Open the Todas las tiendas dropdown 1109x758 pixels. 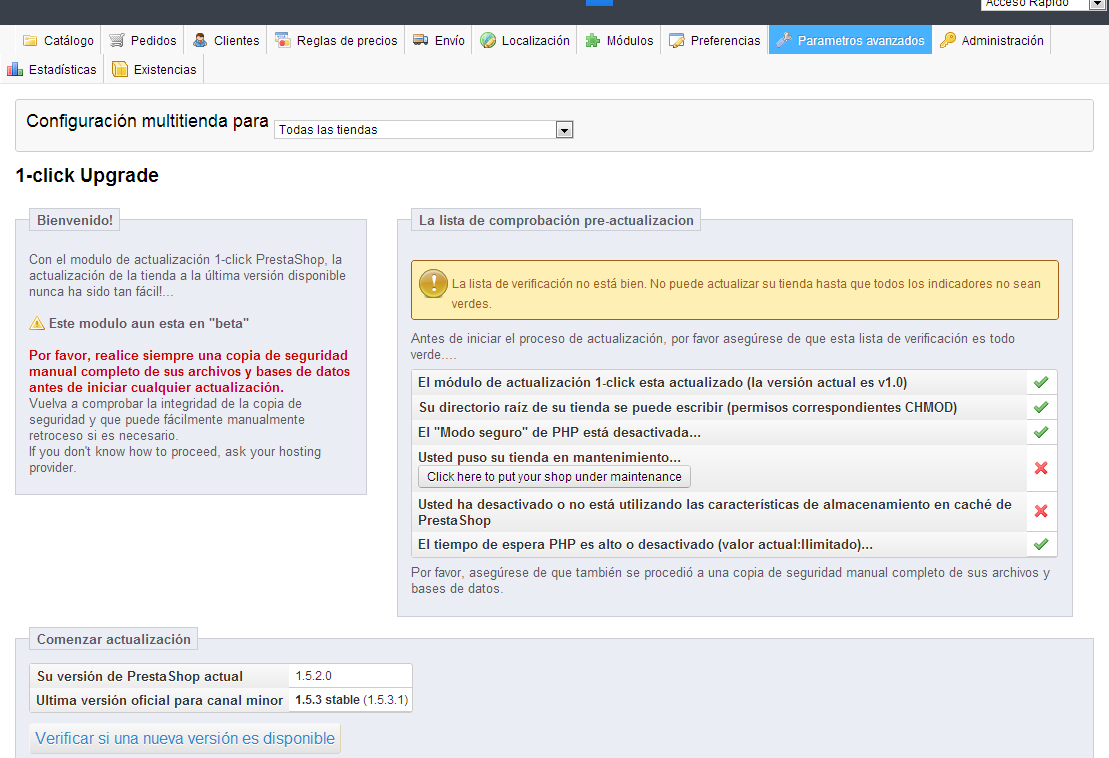[x=424, y=129]
